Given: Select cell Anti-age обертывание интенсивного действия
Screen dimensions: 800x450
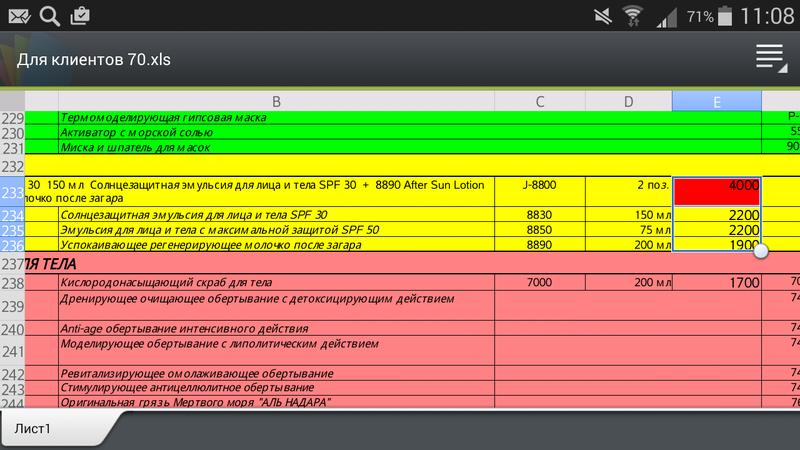Looking at the screenshot, I should click(276, 329).
